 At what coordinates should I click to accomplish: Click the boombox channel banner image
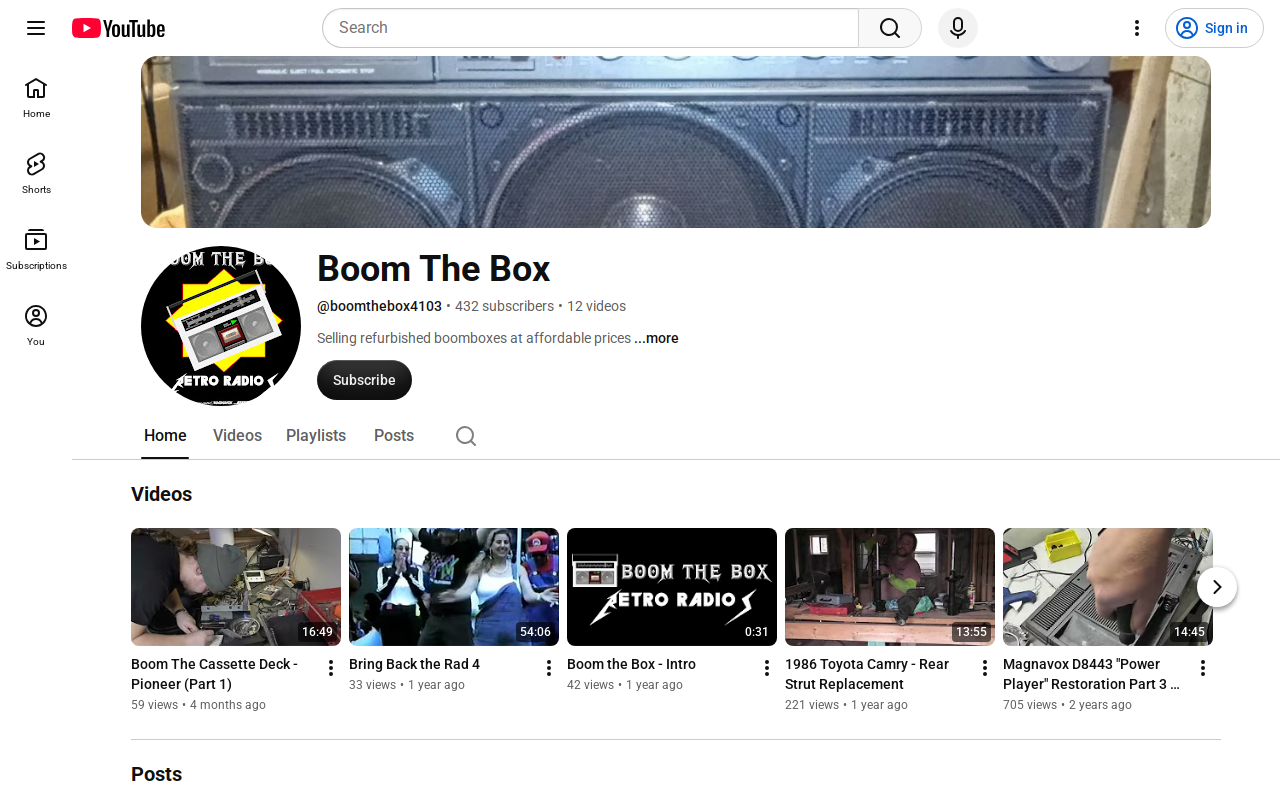[676, 142]
